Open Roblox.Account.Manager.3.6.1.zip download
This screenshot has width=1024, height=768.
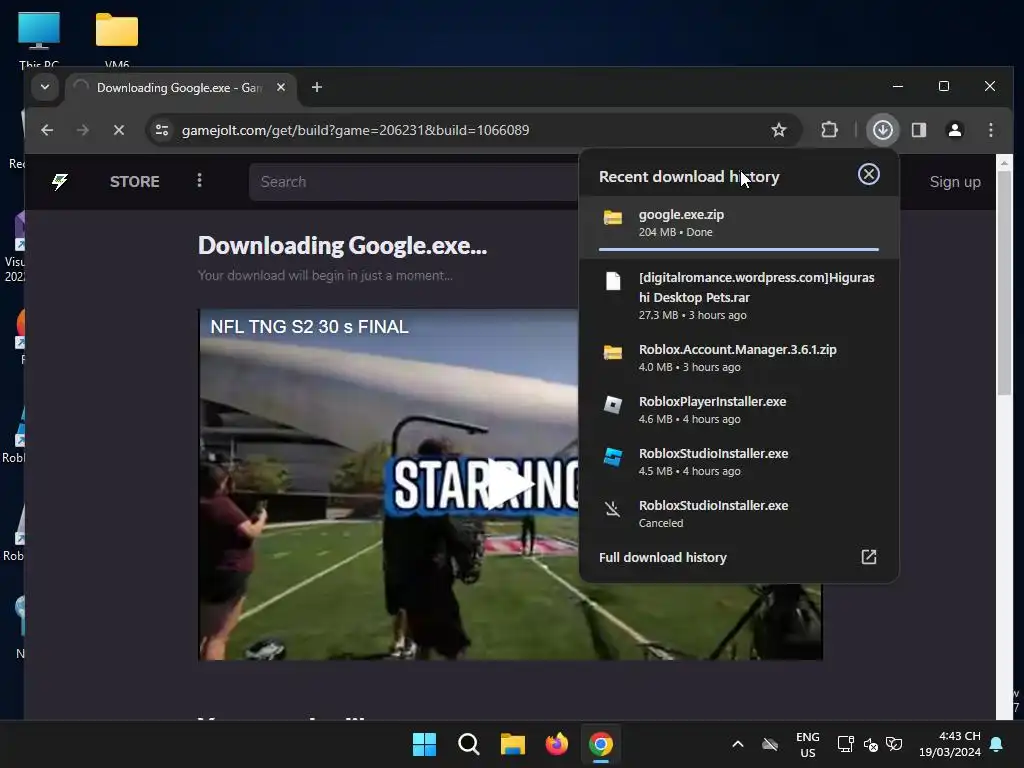739,357
